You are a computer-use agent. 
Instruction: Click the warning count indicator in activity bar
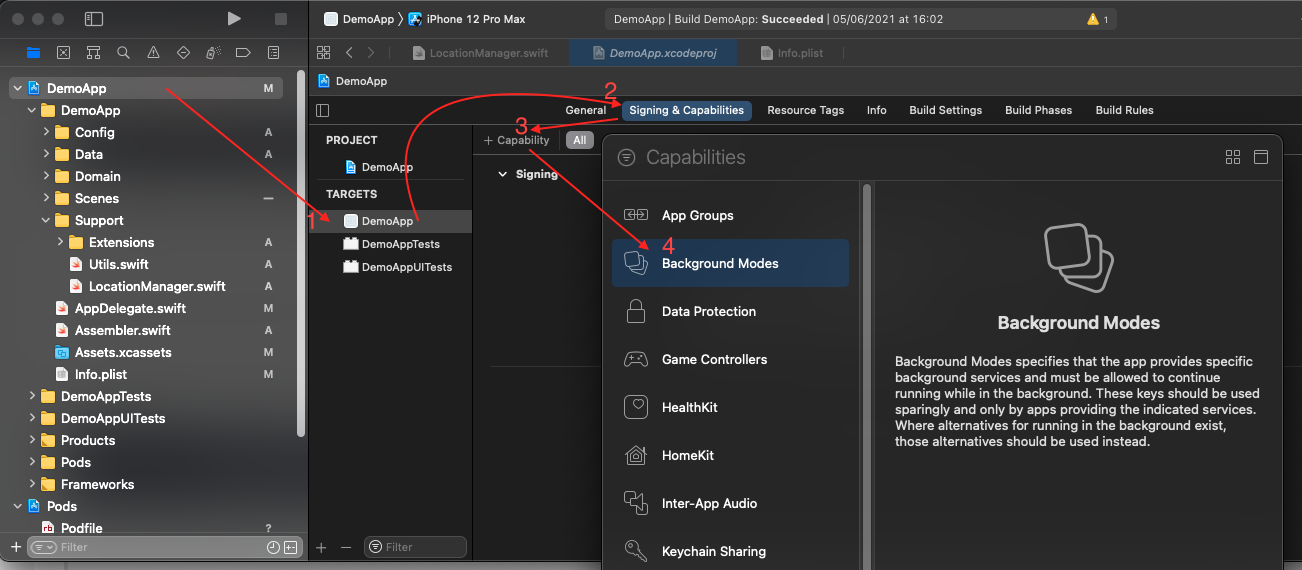pos(1097,19)
